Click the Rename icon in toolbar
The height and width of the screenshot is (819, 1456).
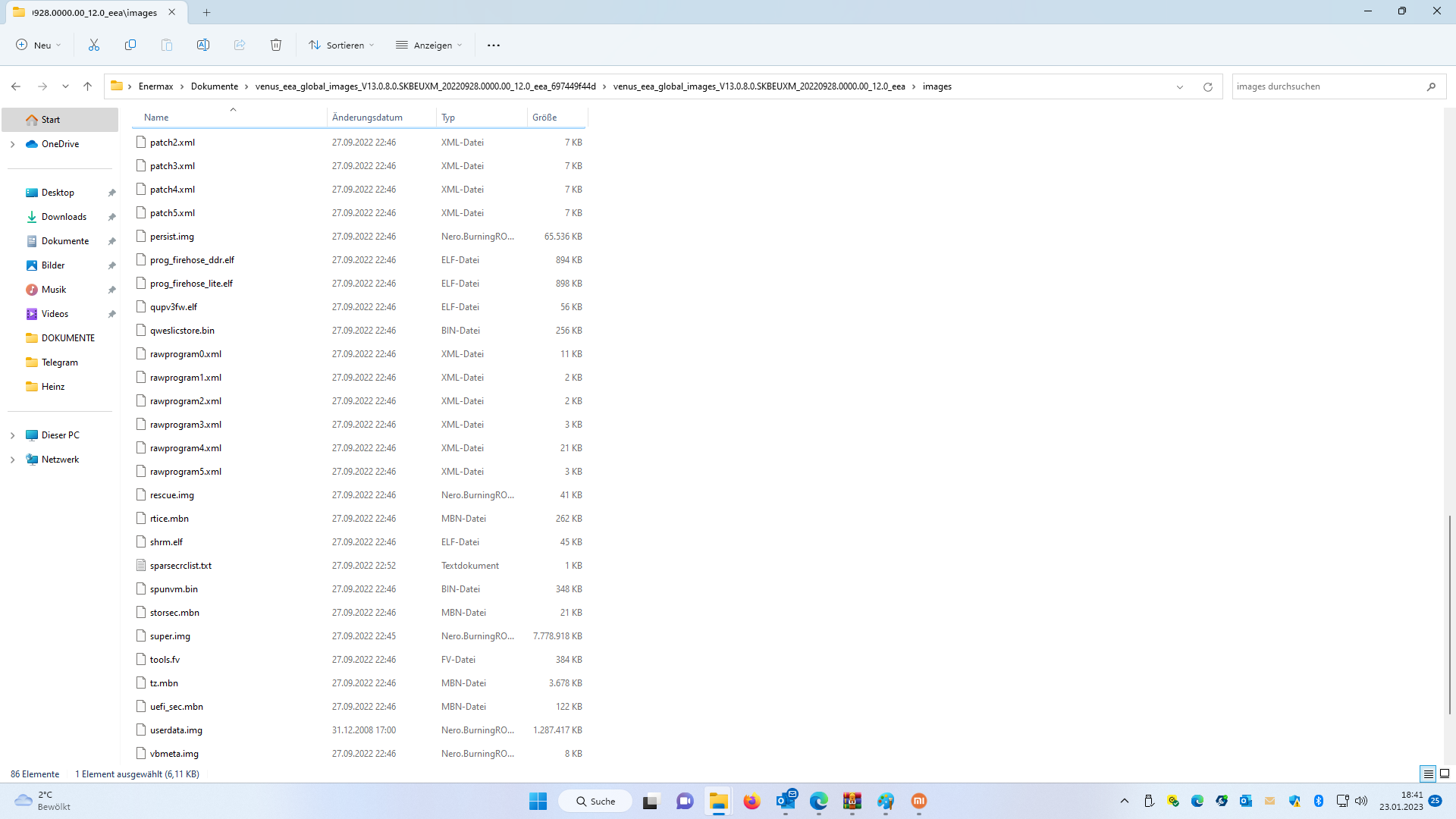pyautogui.click(x=203, y=45)
